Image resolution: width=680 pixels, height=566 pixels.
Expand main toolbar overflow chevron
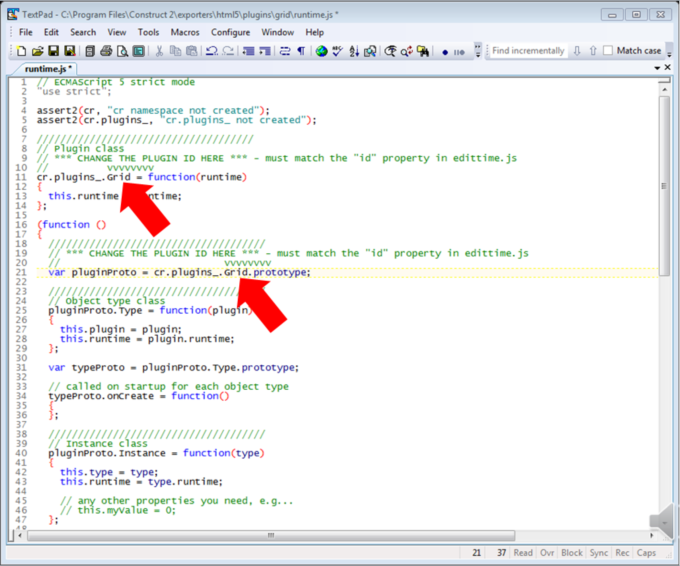pos(477,50)
